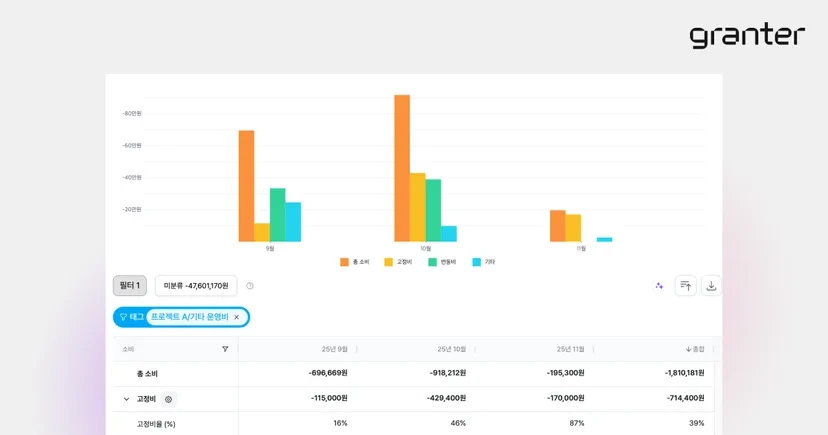Viewport: 828px width, 435px height.
Task: Click the 16% ratio cell
Action: [x=341, y=423]
